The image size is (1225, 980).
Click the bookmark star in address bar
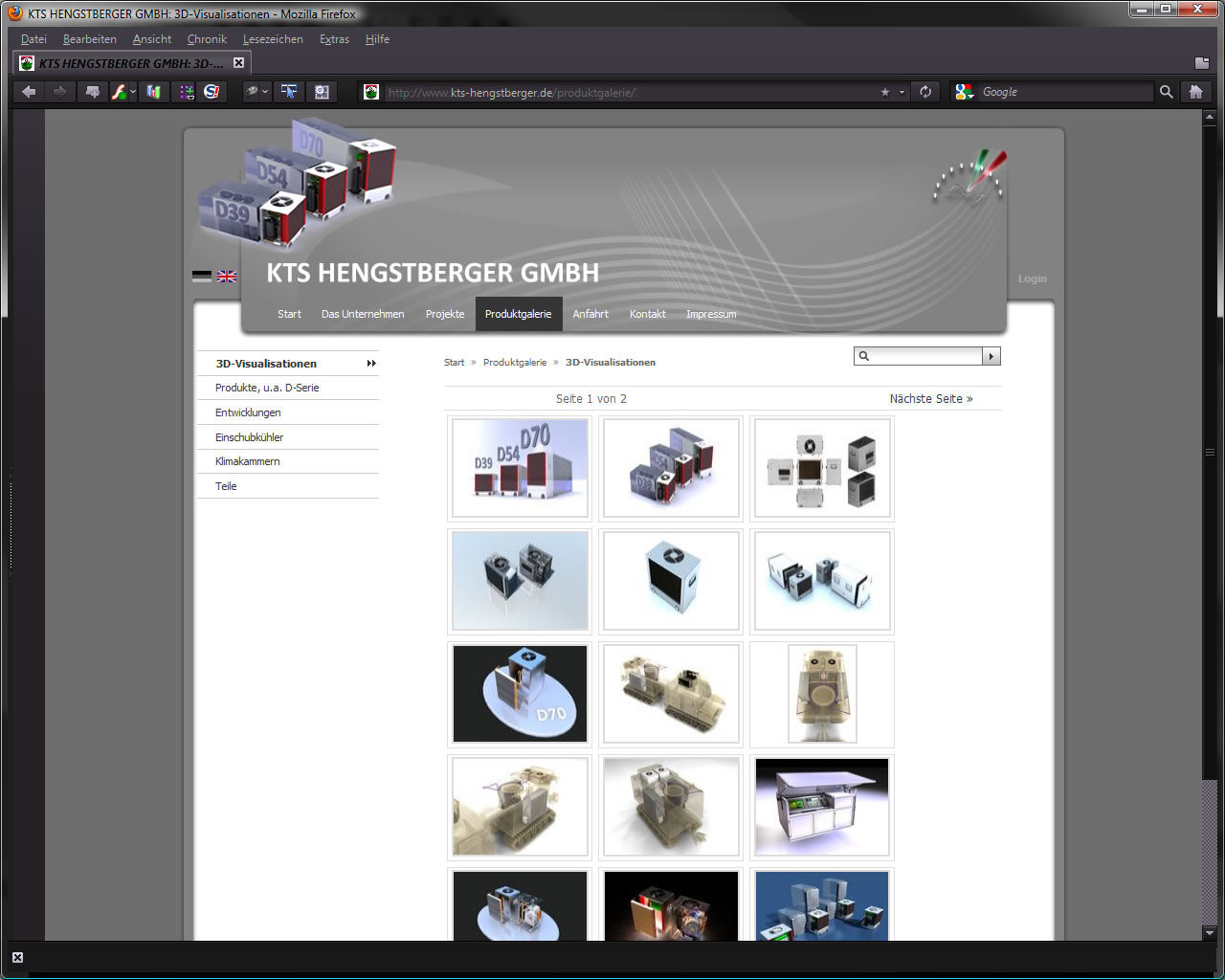[885, 92]
